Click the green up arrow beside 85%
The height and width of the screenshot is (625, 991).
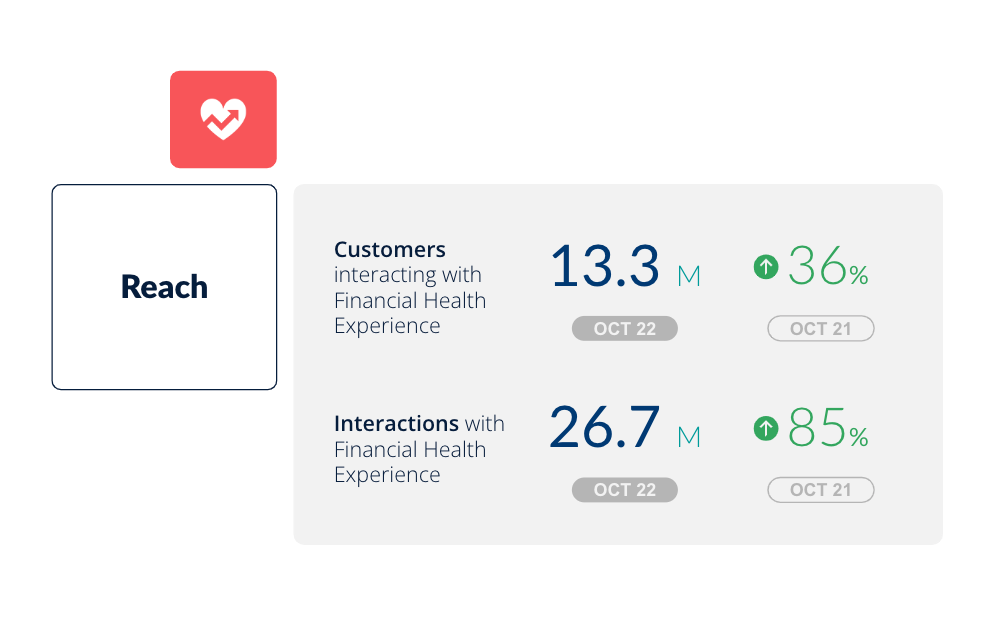[x=766, y=429]
